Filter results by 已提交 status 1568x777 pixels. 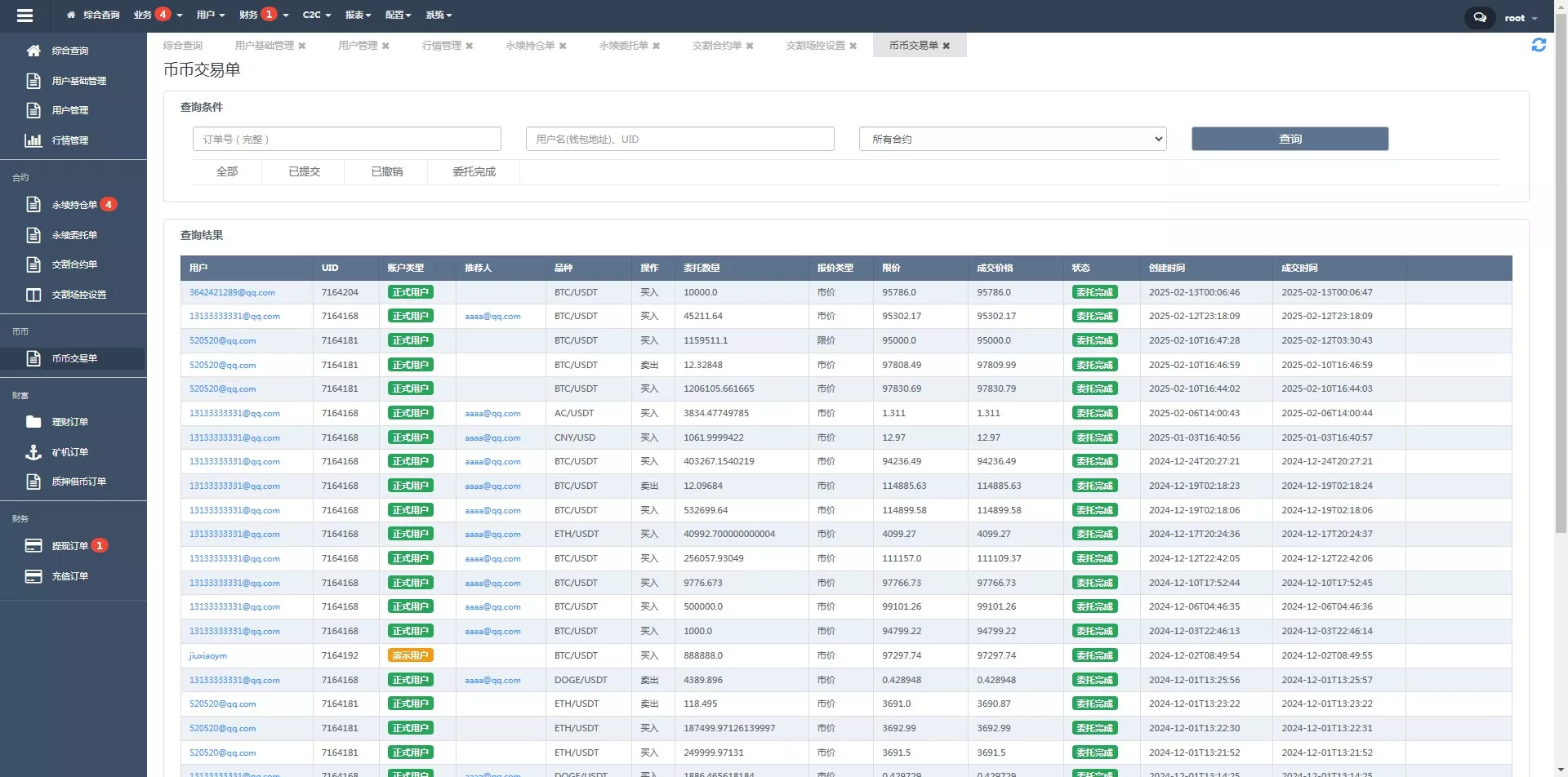(303, 171)
